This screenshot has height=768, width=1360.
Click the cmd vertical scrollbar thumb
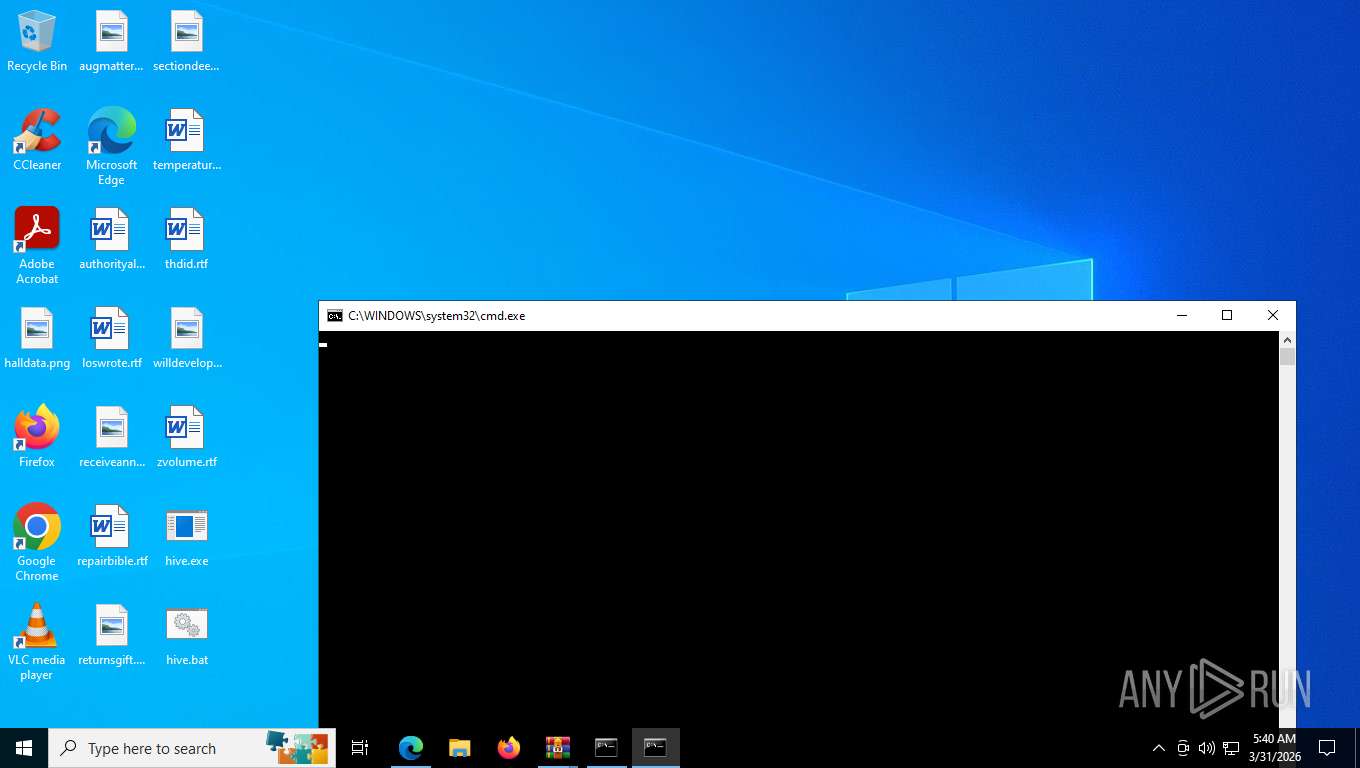(1287, 357)
